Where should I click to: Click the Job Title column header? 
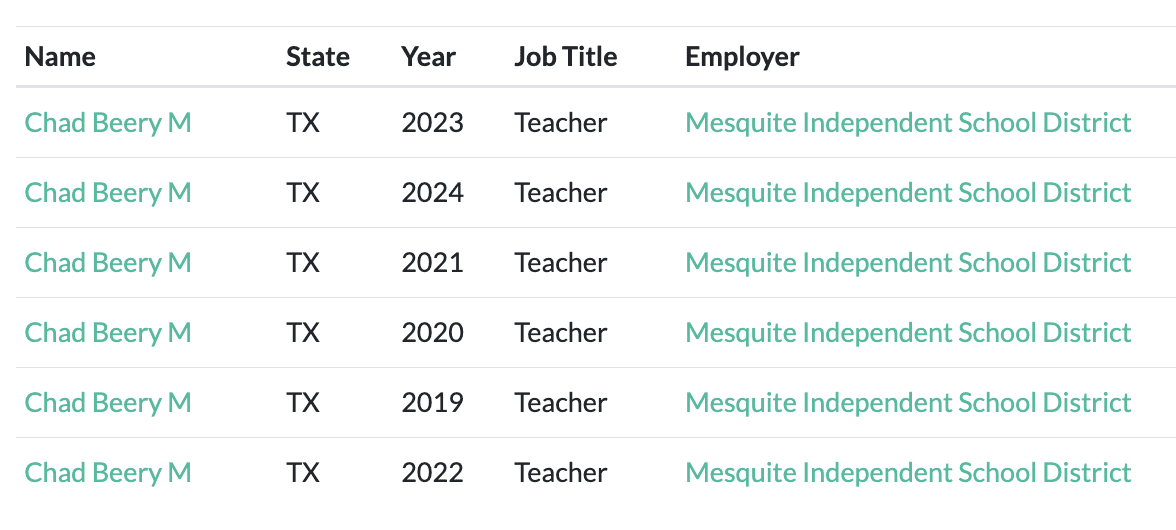[x=565, y=57]
